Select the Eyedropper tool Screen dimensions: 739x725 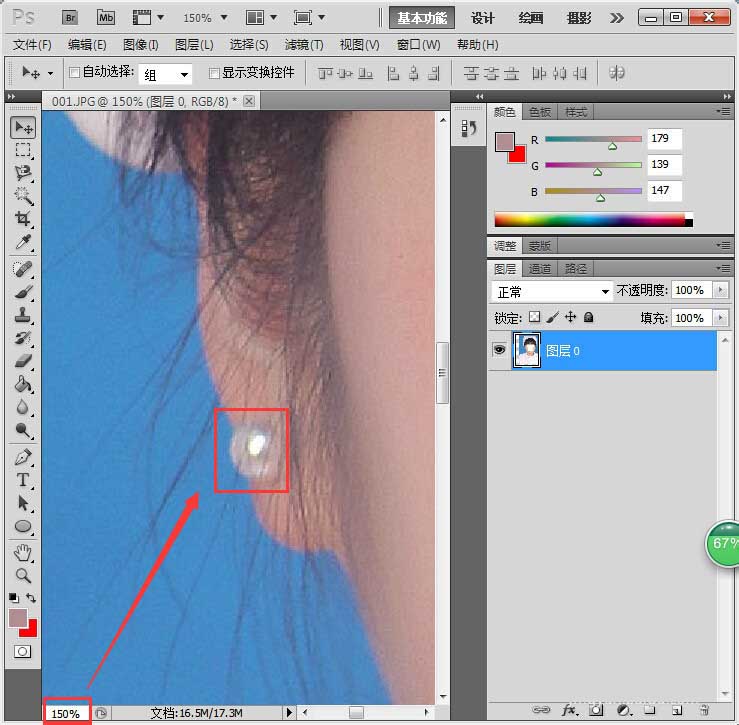pyautogui.click(x=23, y=242)
